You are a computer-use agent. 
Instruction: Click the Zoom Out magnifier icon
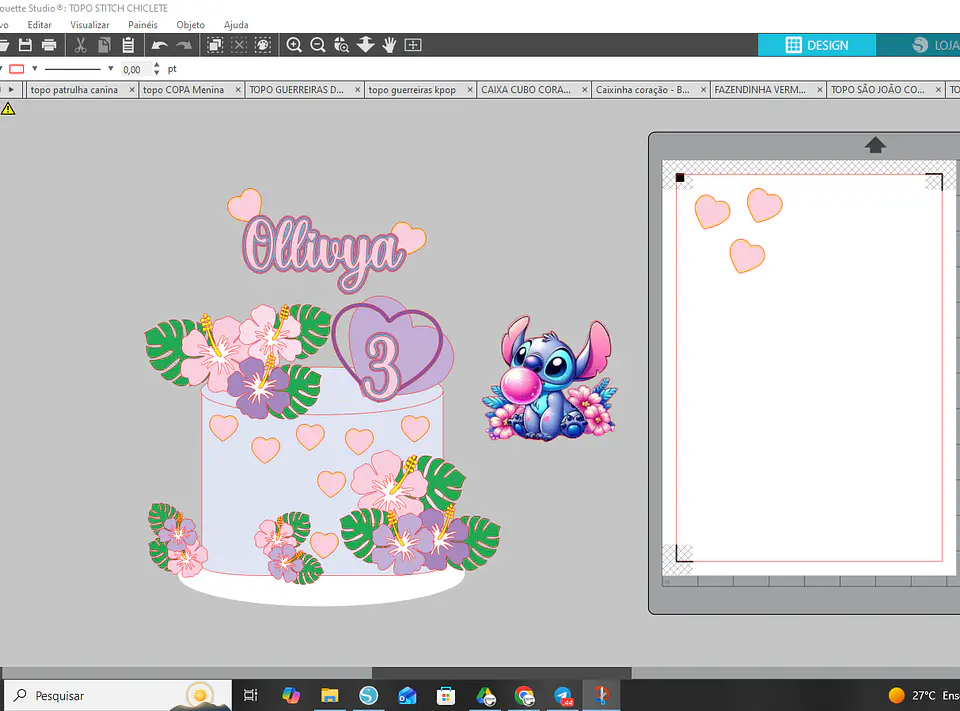click(x=318, y=45)
